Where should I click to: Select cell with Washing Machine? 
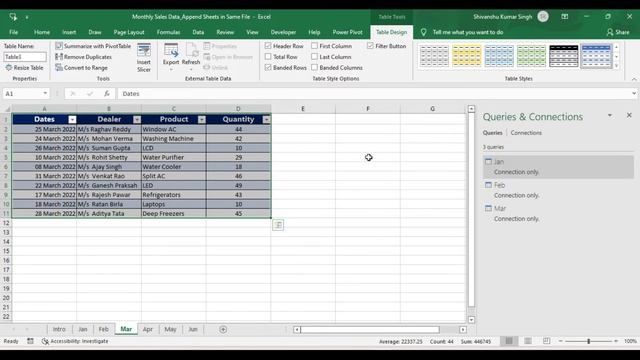pos(174,138)
